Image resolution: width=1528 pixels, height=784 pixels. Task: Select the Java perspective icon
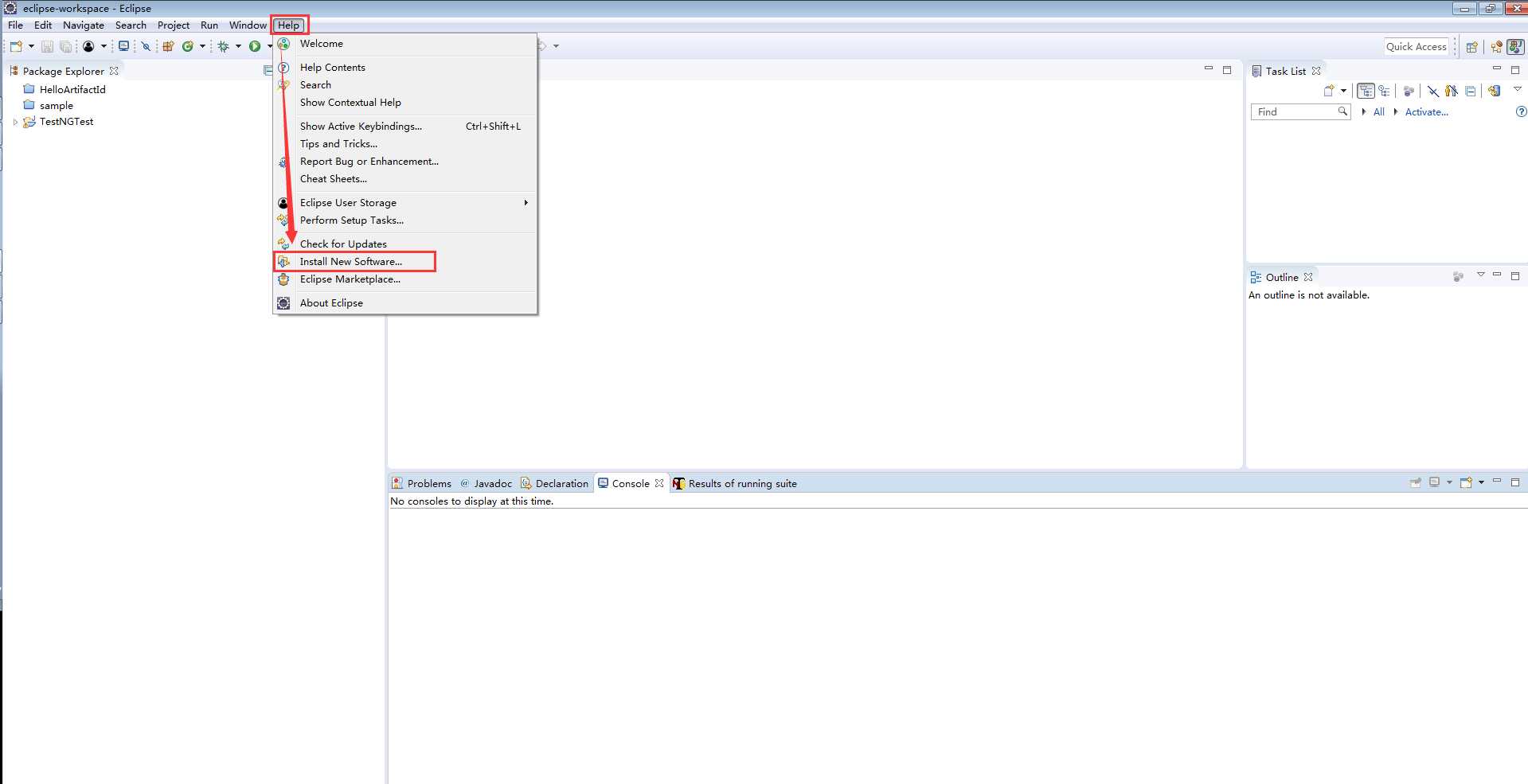[1516, 47]
